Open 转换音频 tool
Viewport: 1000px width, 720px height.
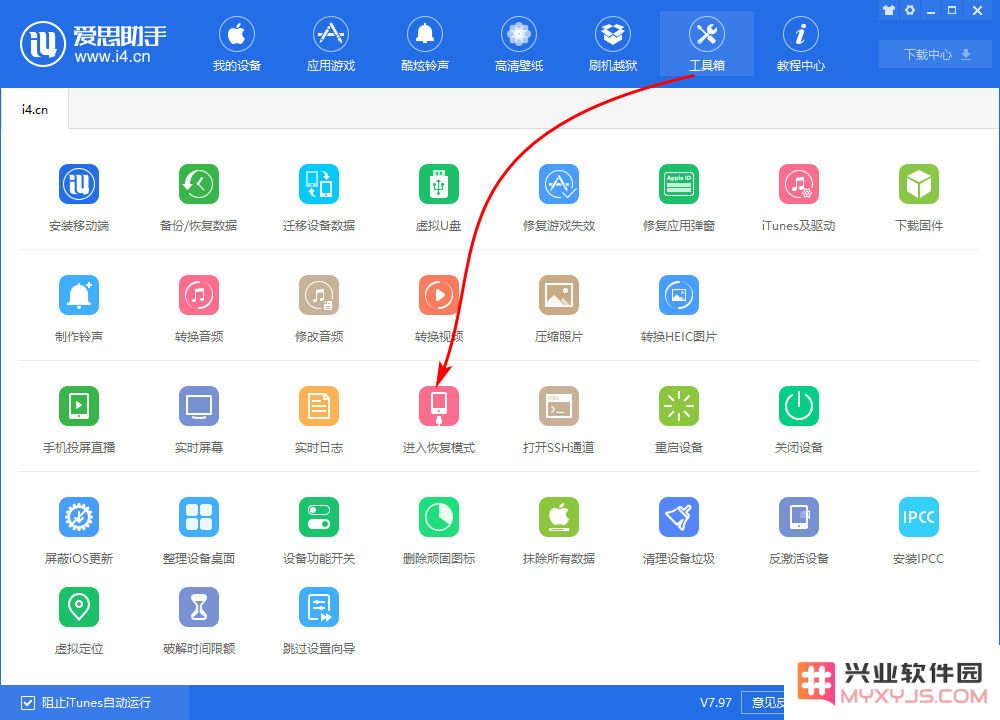[199, 295]
